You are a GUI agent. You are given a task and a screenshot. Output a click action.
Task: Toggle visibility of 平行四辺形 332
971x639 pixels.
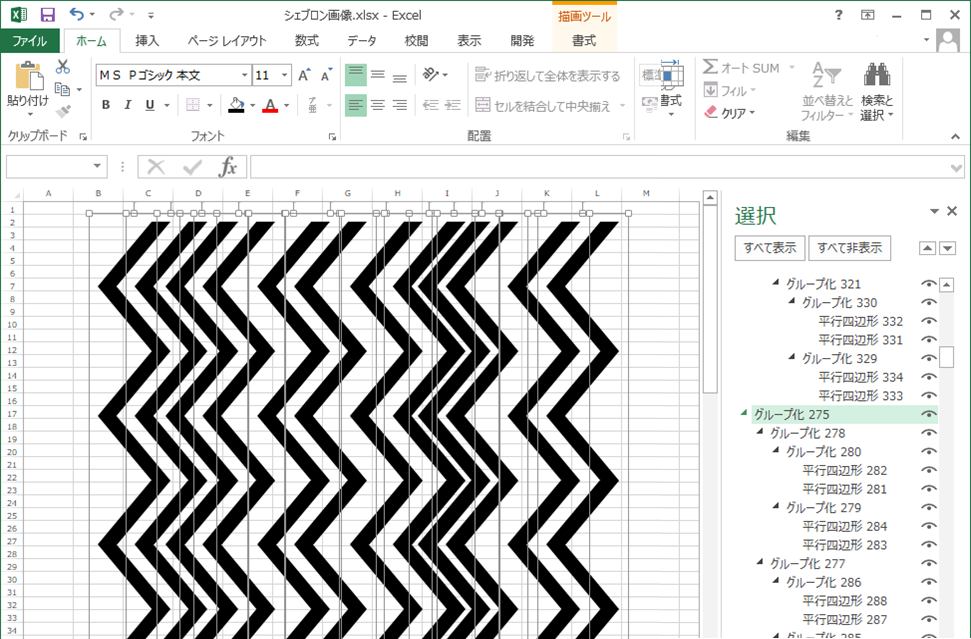(928, 321)
